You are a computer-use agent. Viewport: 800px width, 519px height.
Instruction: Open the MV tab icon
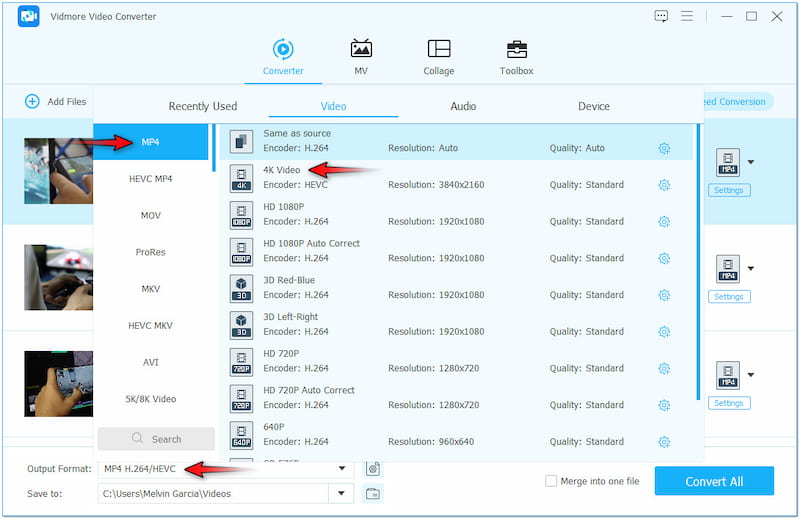point(361,49)
